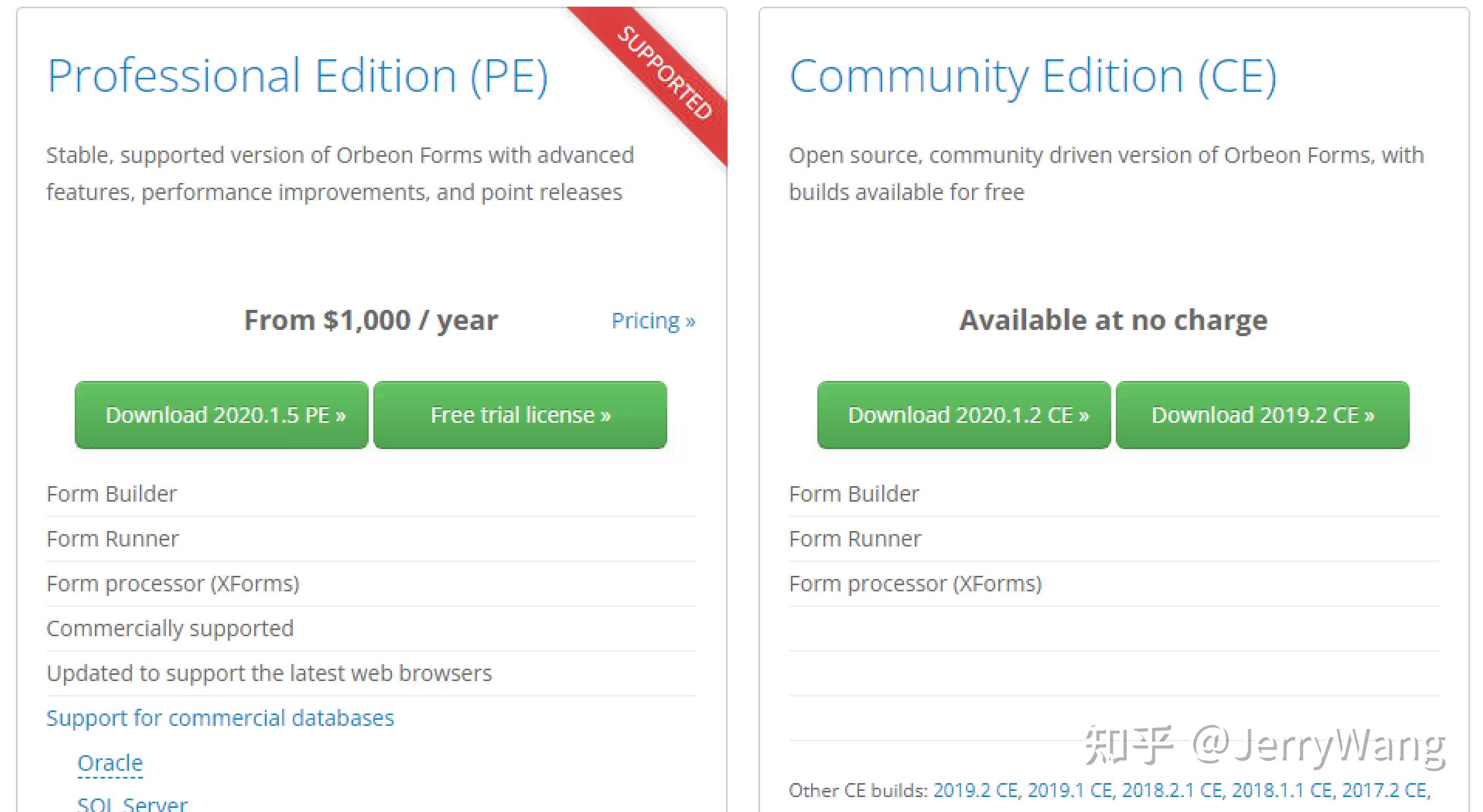Click "Updated to support the latest web browsers"
This screenshot has width=1483, height=812.
pos(269,673)
